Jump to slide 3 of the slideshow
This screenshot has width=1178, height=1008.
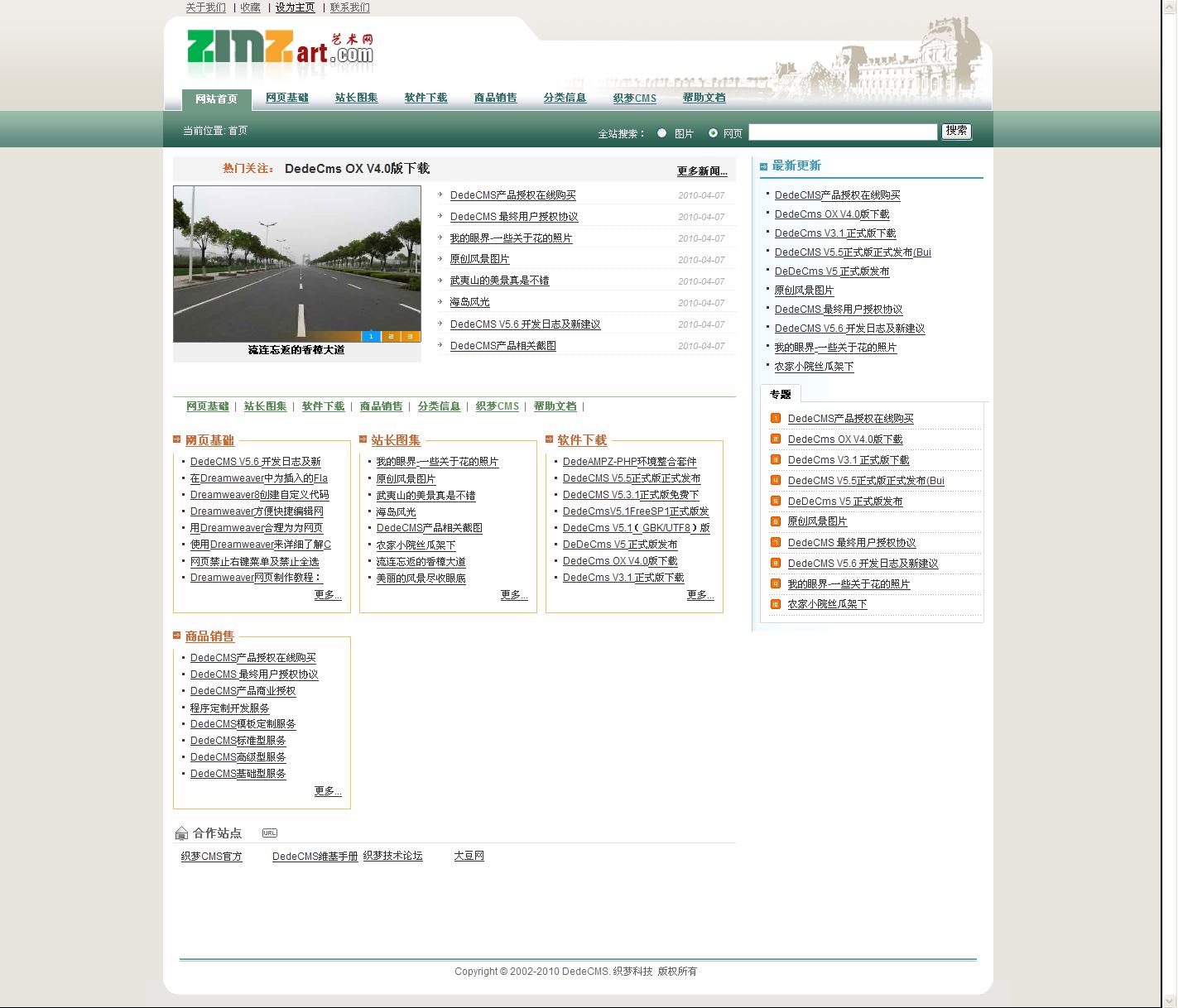pos(411,336)
